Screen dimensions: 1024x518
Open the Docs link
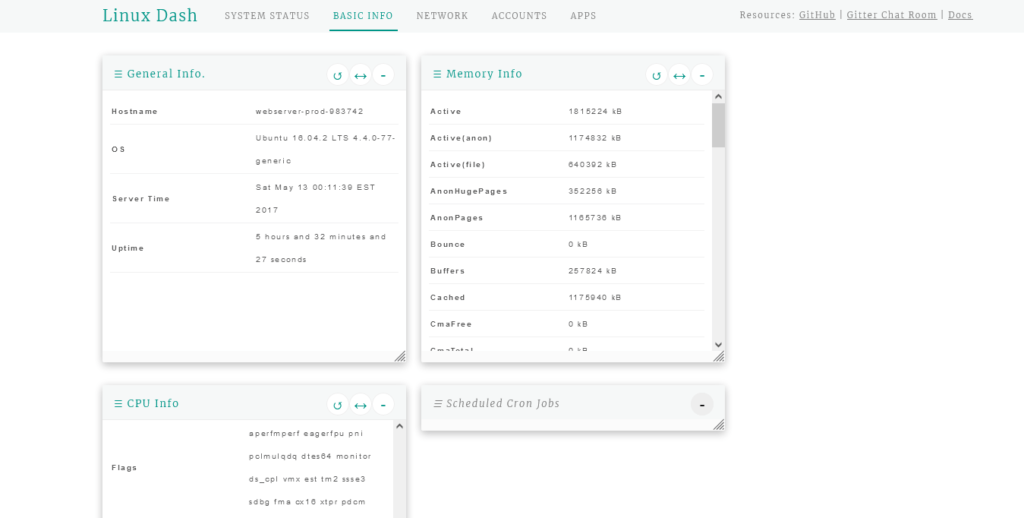tap(960, 15)
